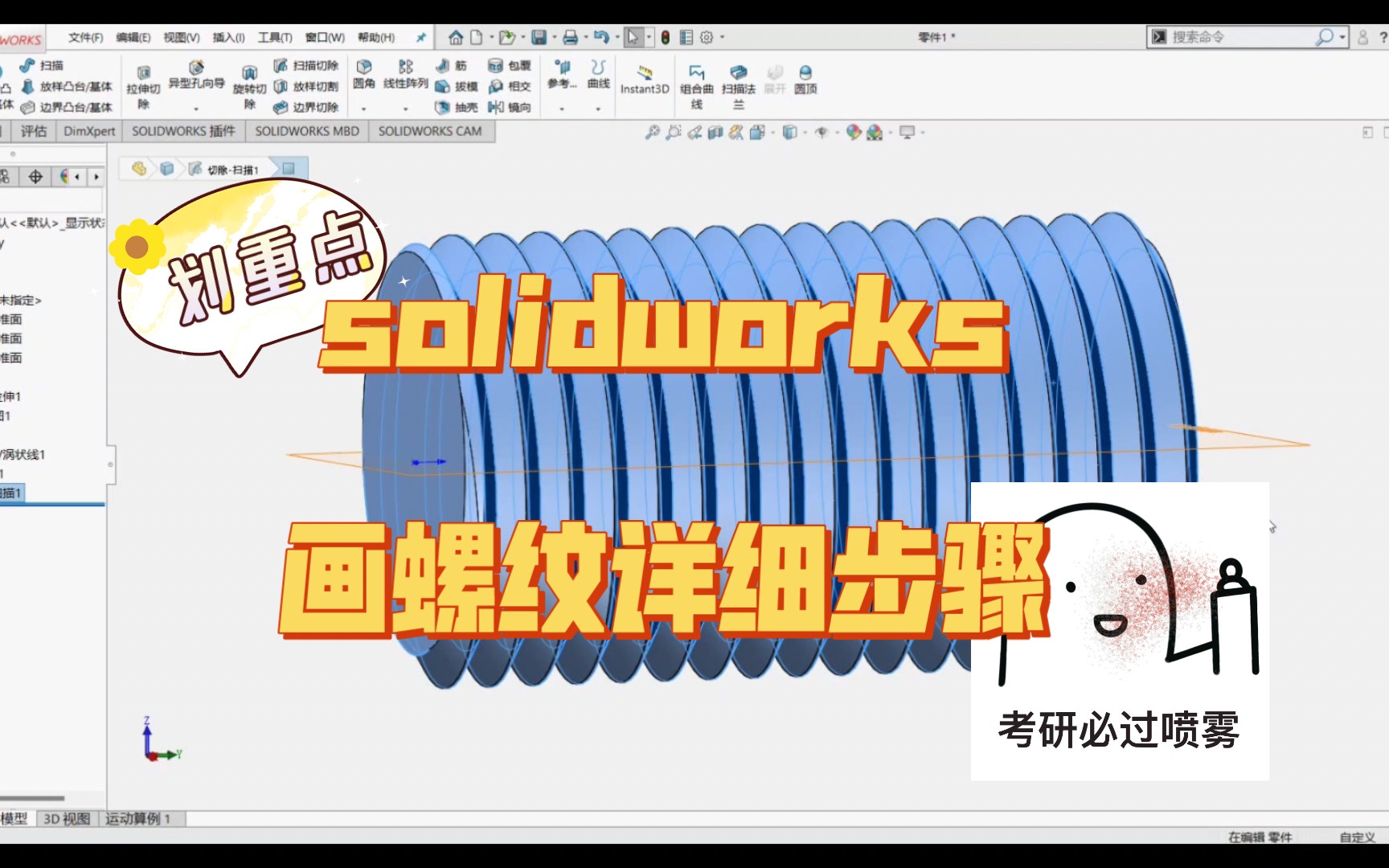Viewport: 1389px width, 868px height.
Task: Select the 抽壳 shell tool
Action: point(457,107)
